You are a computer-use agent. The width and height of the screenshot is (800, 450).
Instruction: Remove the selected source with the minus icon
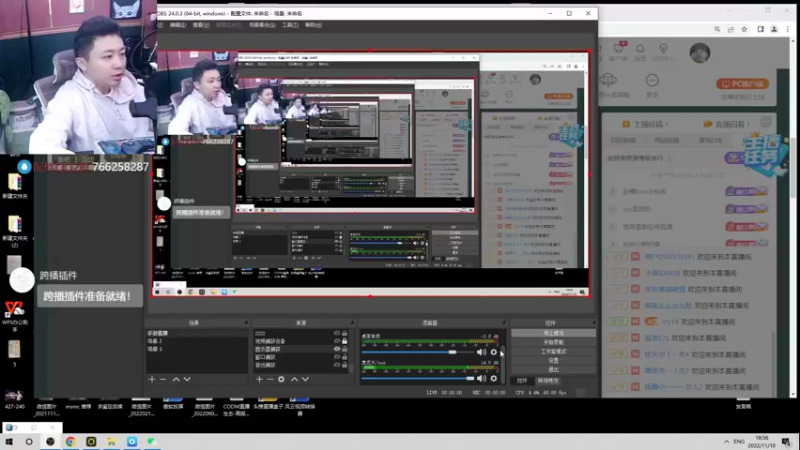coord(270,379)
